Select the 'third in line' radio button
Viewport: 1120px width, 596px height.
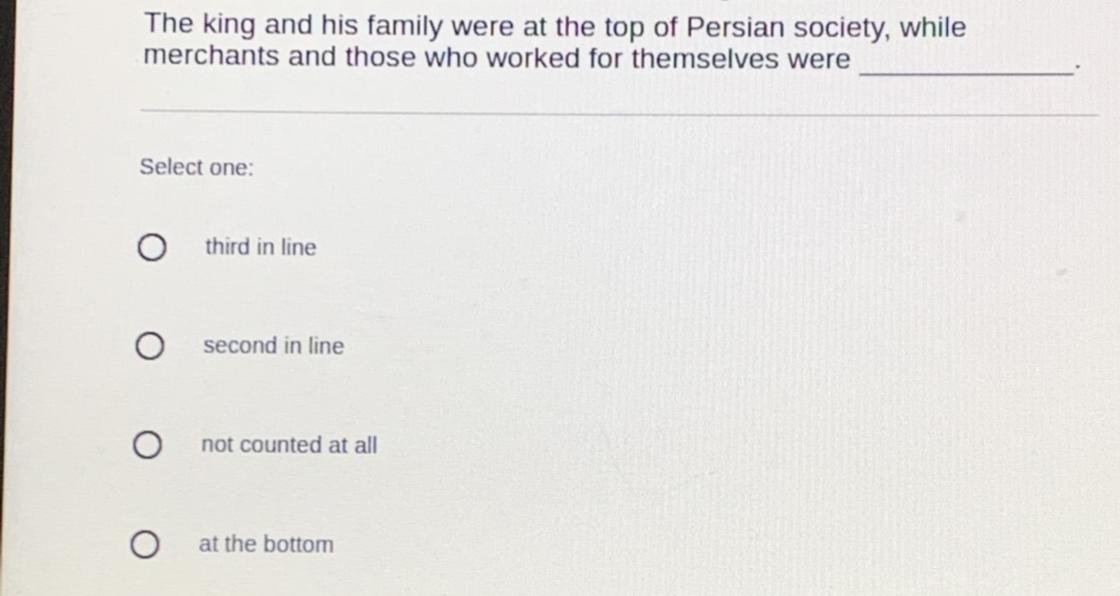(151, 248)
